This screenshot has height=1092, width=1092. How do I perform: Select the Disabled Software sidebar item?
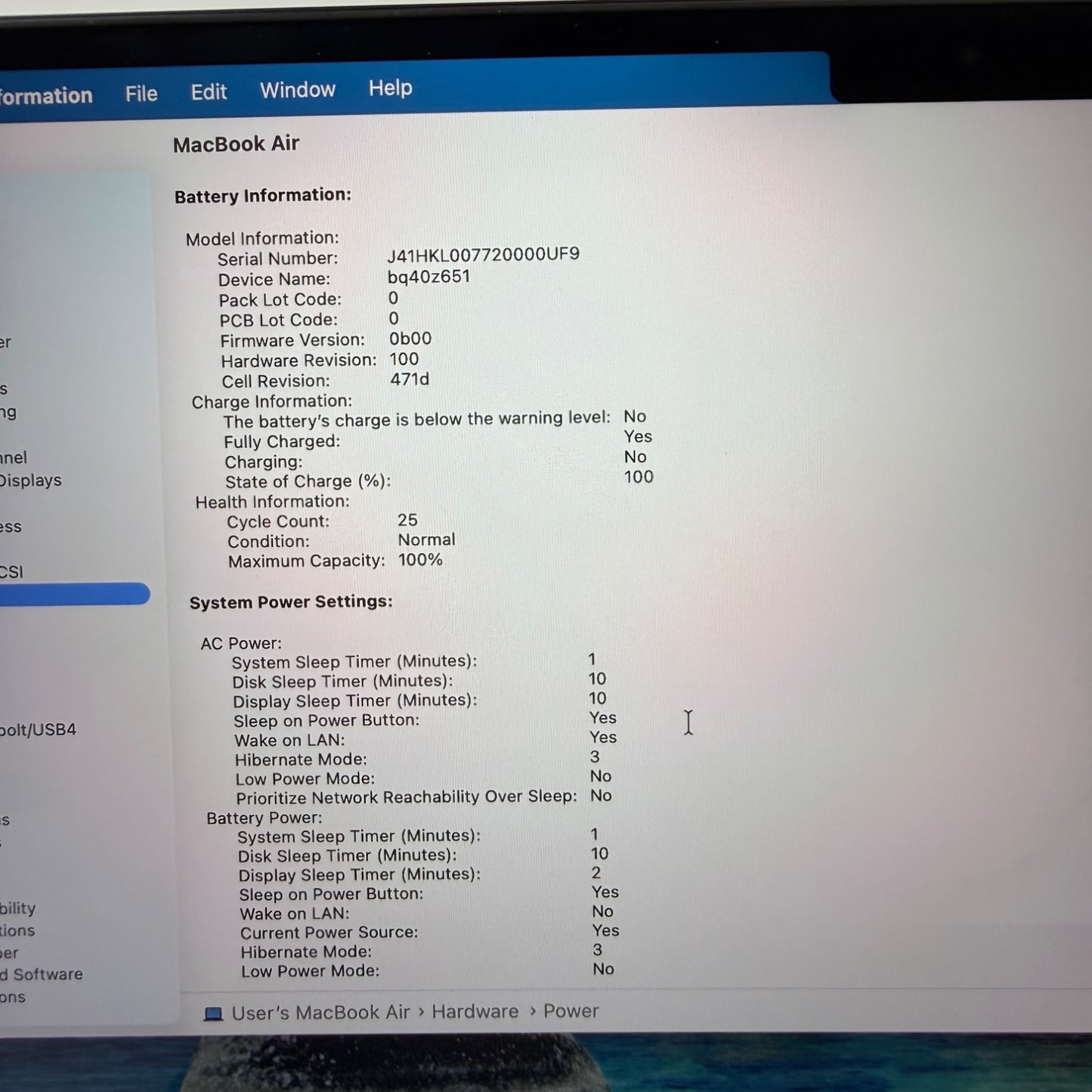(x=42, y=975)
